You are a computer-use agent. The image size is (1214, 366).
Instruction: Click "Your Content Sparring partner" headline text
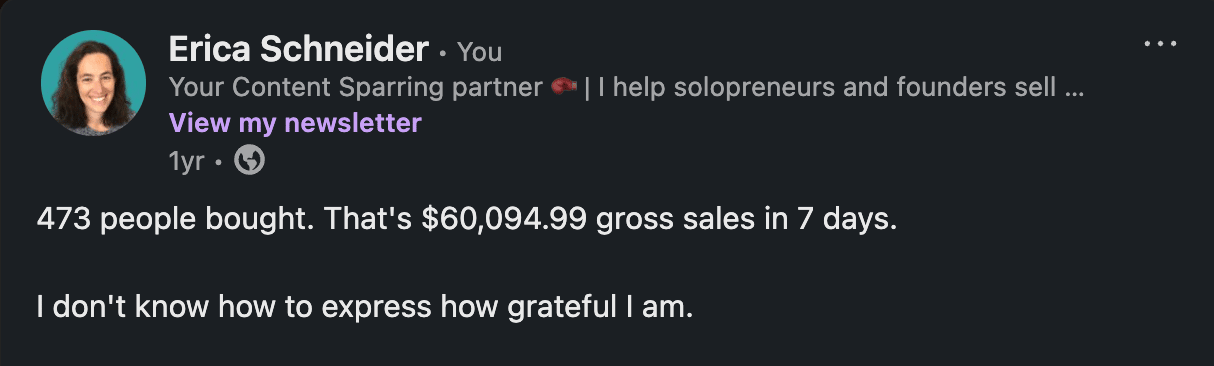point(356,88)
